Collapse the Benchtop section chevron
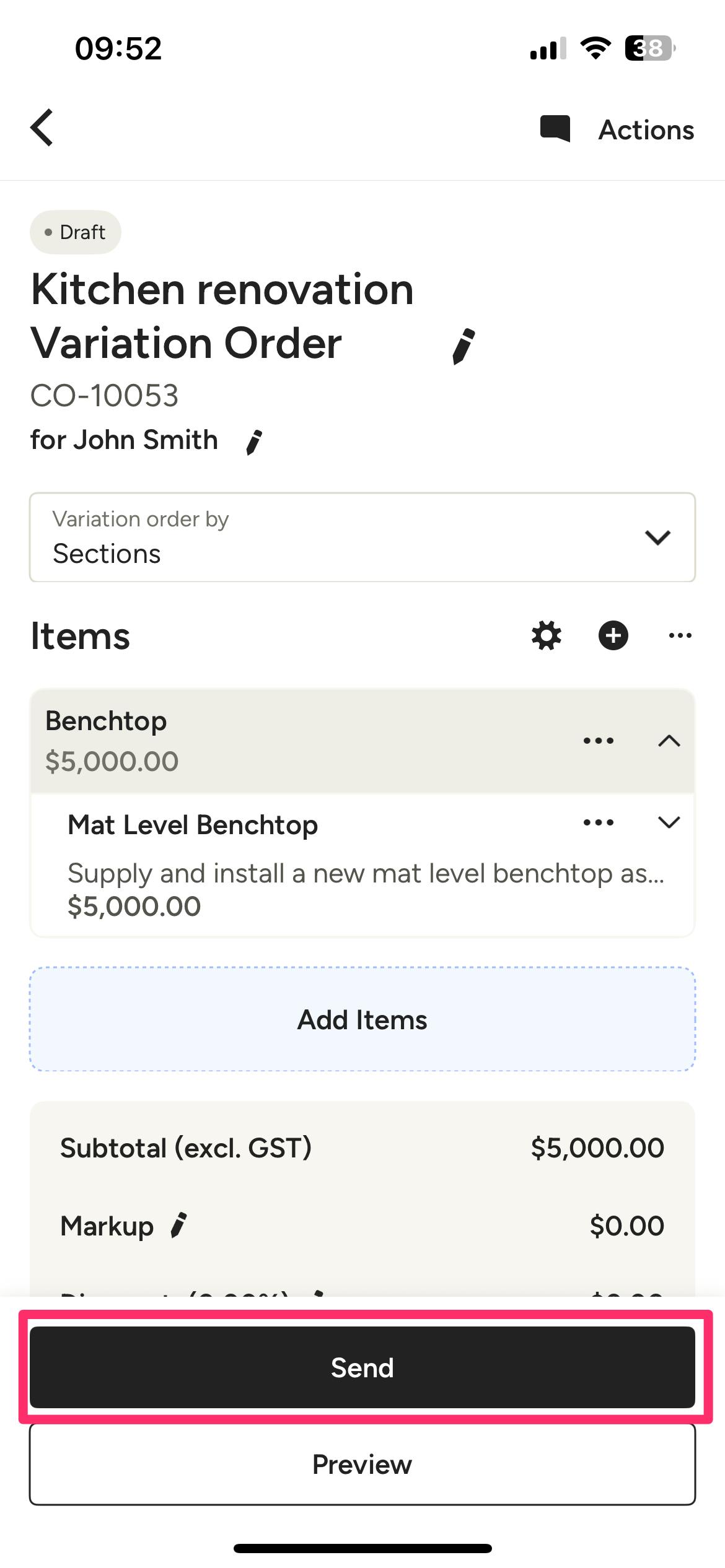Viewport: 725px width, 1568px height. pos(669,741)
